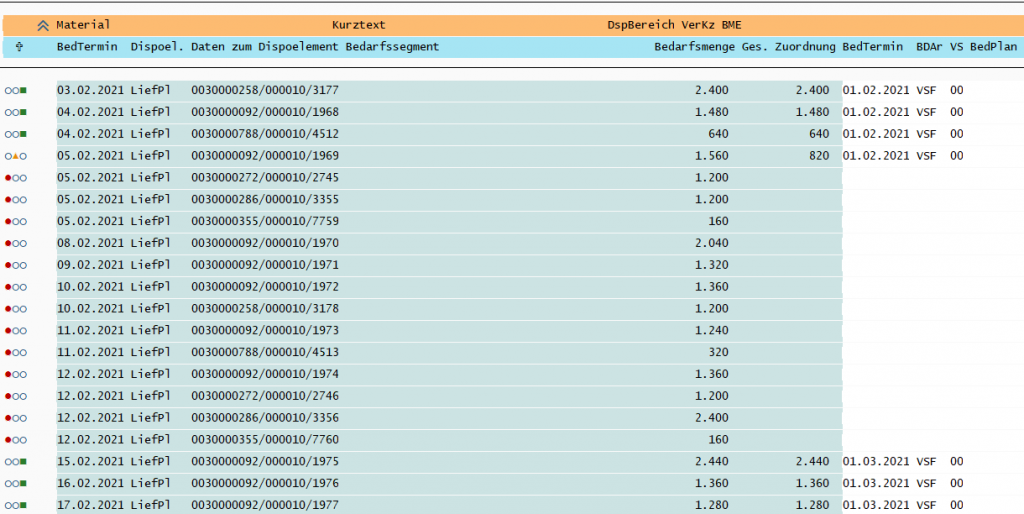Click green status light for row 0030000092/000010/1968
This screenshot has height=514, width=1024.
[23, 112]
